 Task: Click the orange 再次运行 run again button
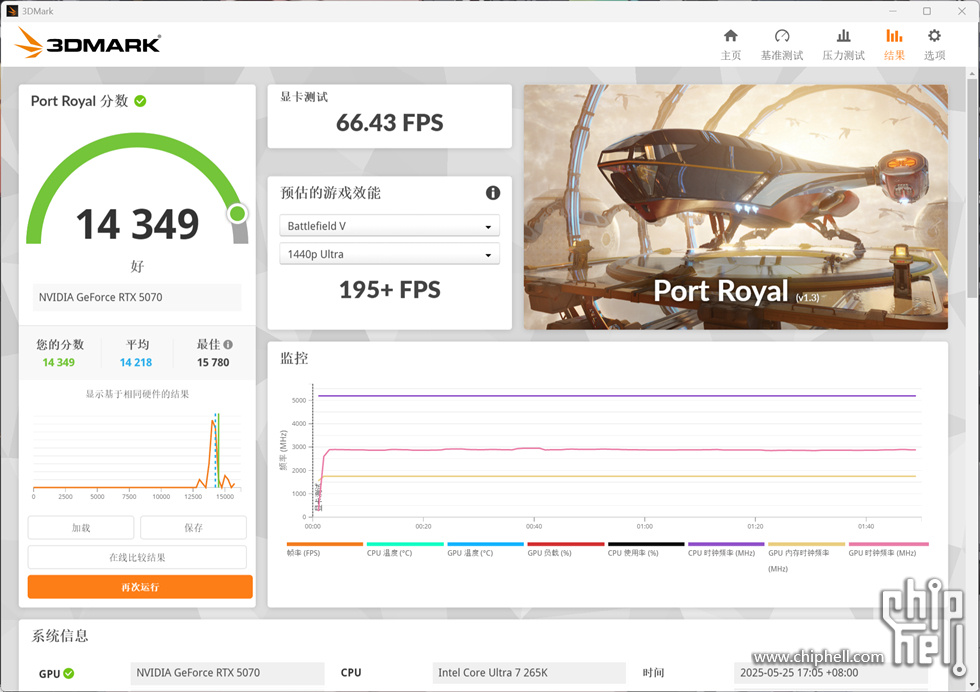click(140, 587)
